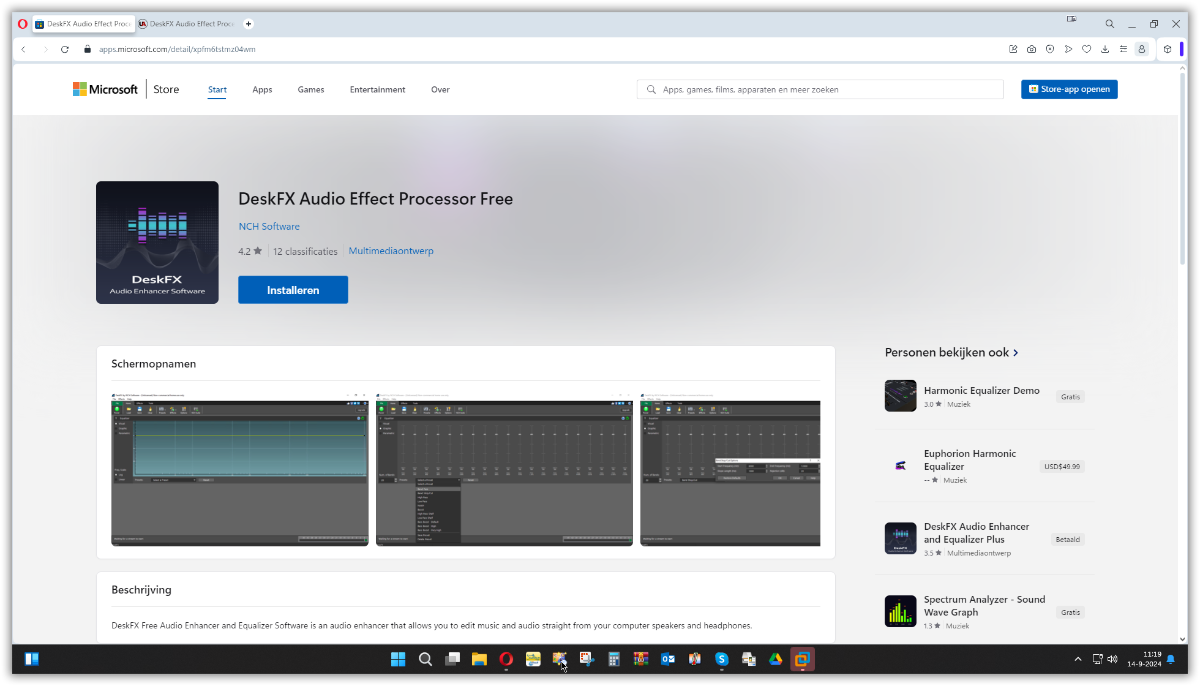Open the Start menu item in Store header
The width and height of the screenshot is (1200, 686).
click(217, 89)
